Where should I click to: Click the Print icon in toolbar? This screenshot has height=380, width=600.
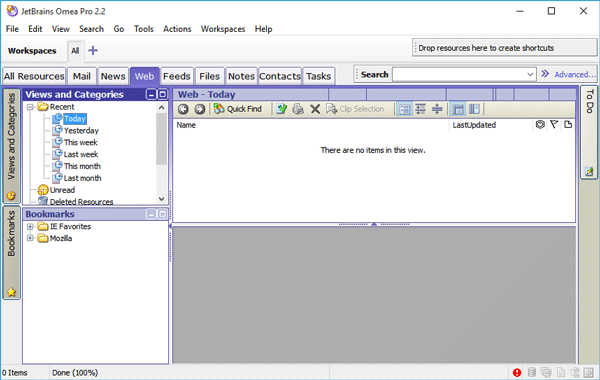[x=298, y=109]
